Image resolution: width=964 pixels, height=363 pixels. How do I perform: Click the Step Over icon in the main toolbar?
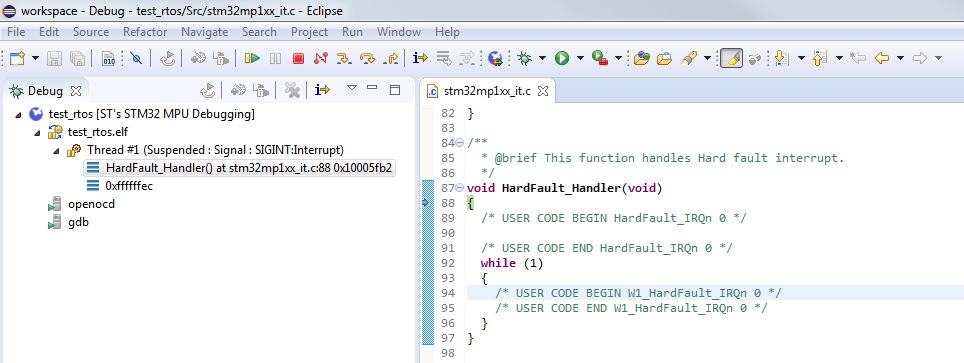coord(367,58)
